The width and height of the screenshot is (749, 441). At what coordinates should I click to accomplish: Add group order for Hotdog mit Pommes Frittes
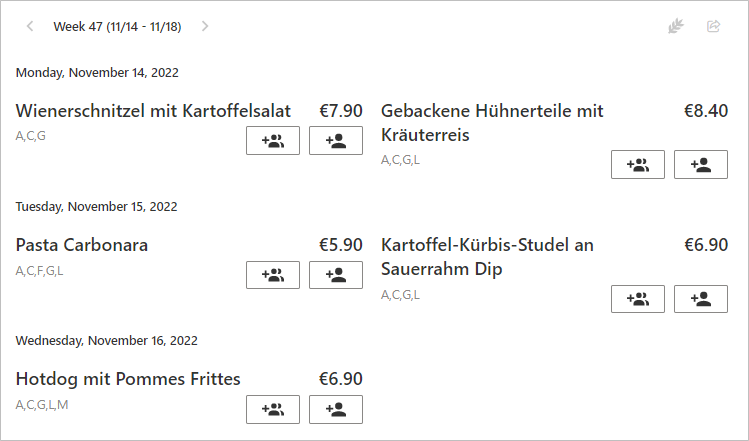(x=273, y=409)
